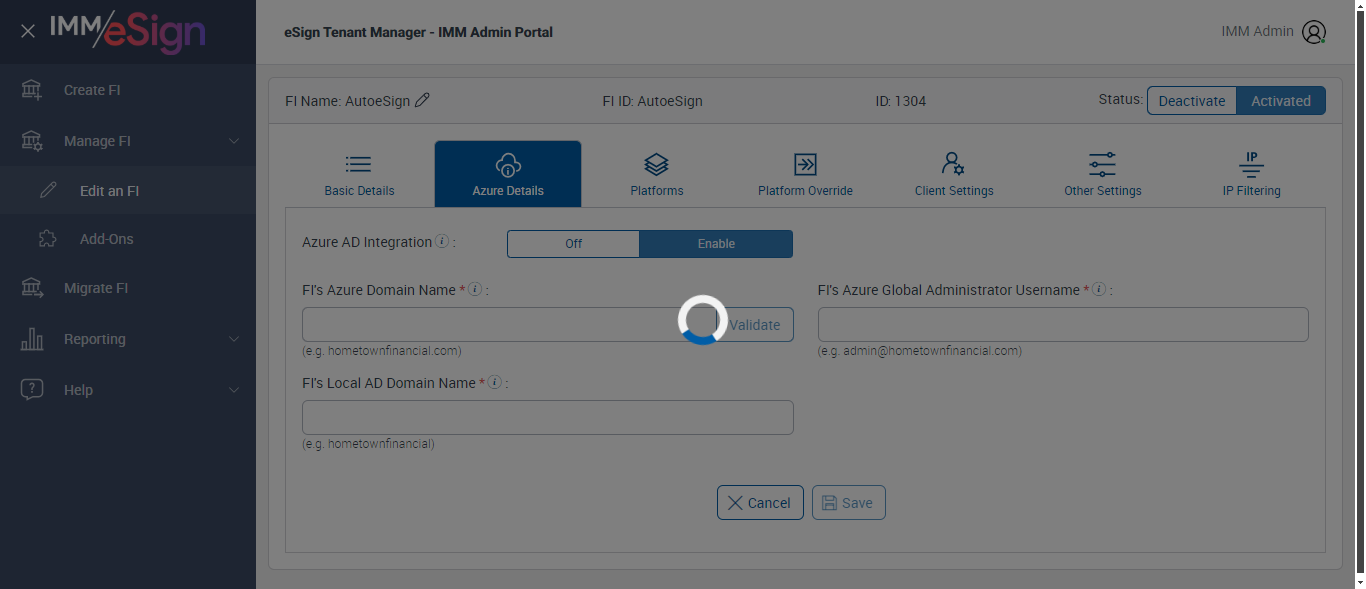Click the ID: 1304 text
The width and height of the screenshot is (1366, 589).
coord(901,101)
